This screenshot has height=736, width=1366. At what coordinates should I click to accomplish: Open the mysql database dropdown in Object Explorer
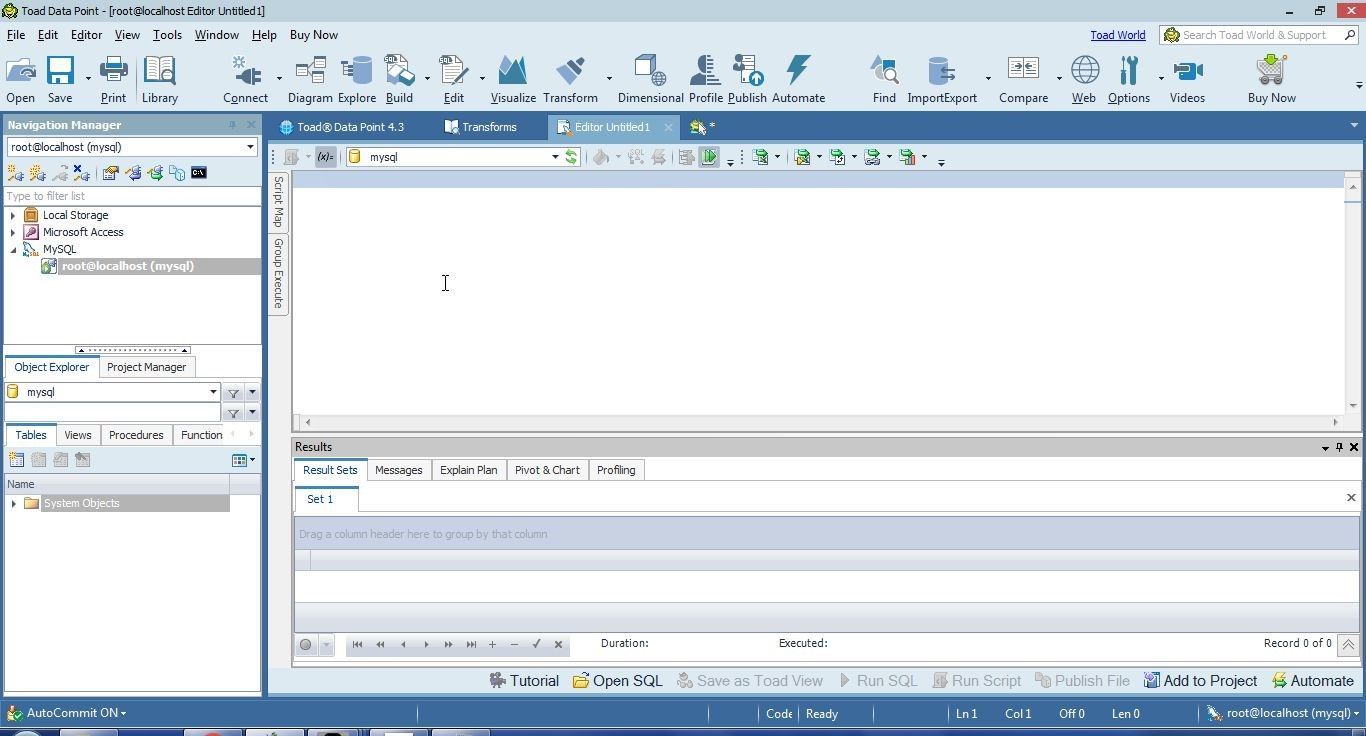pos(213,392)
